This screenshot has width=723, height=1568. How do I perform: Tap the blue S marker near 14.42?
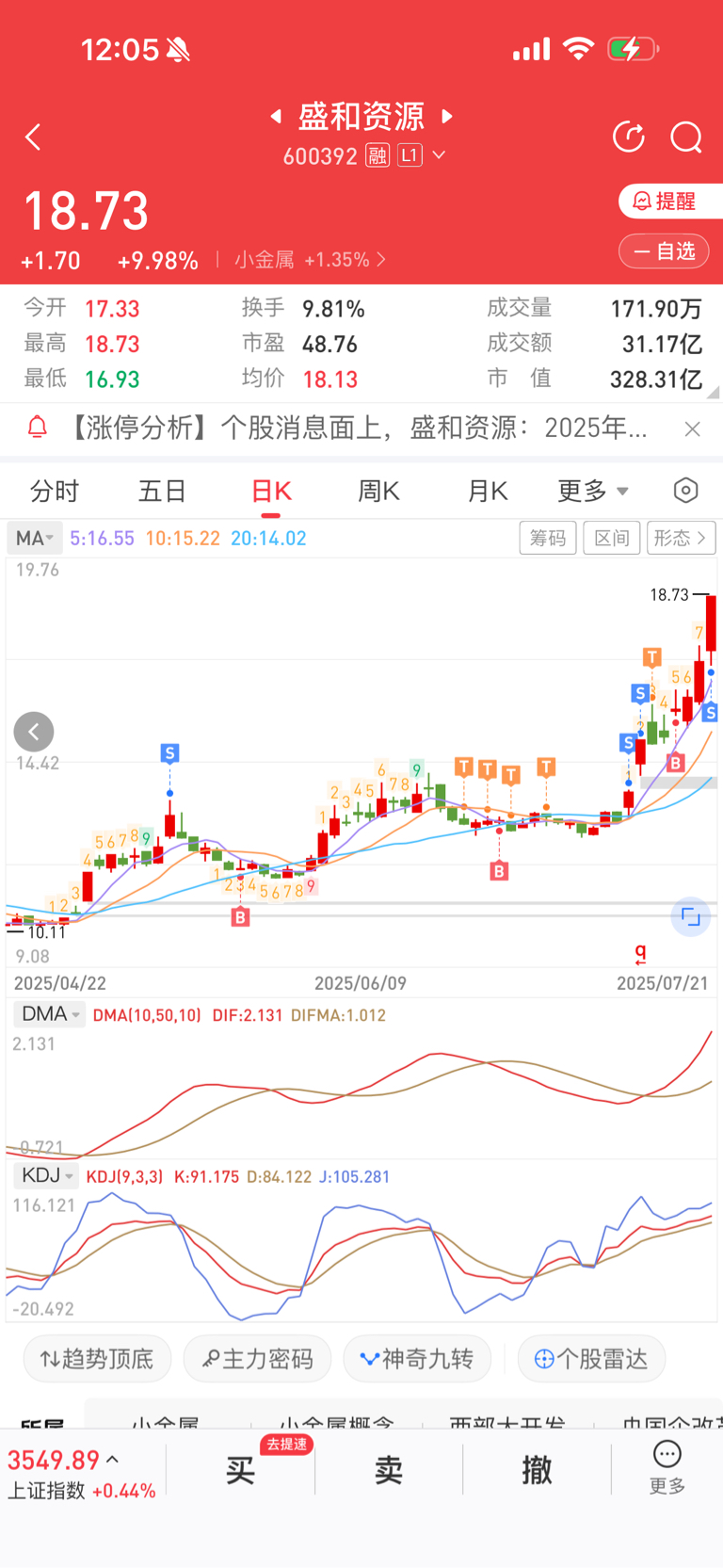click(169, 752)
